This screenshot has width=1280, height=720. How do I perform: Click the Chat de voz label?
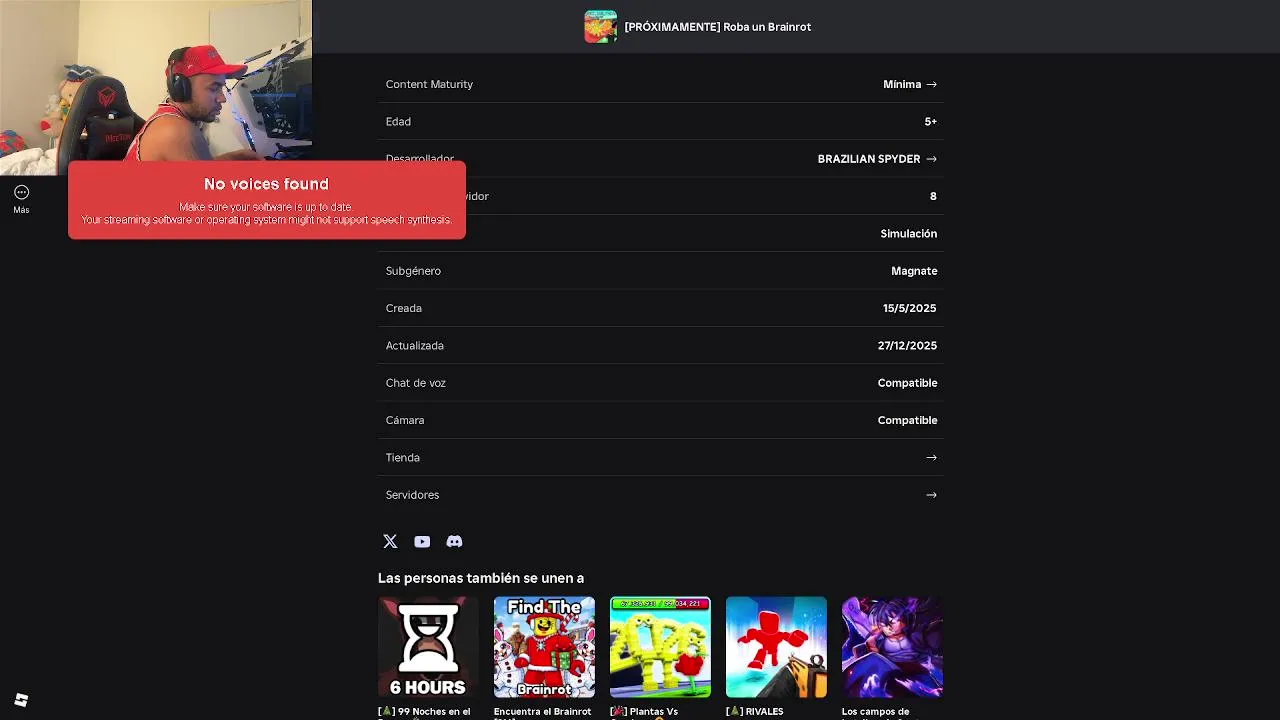tap(416, 383)
